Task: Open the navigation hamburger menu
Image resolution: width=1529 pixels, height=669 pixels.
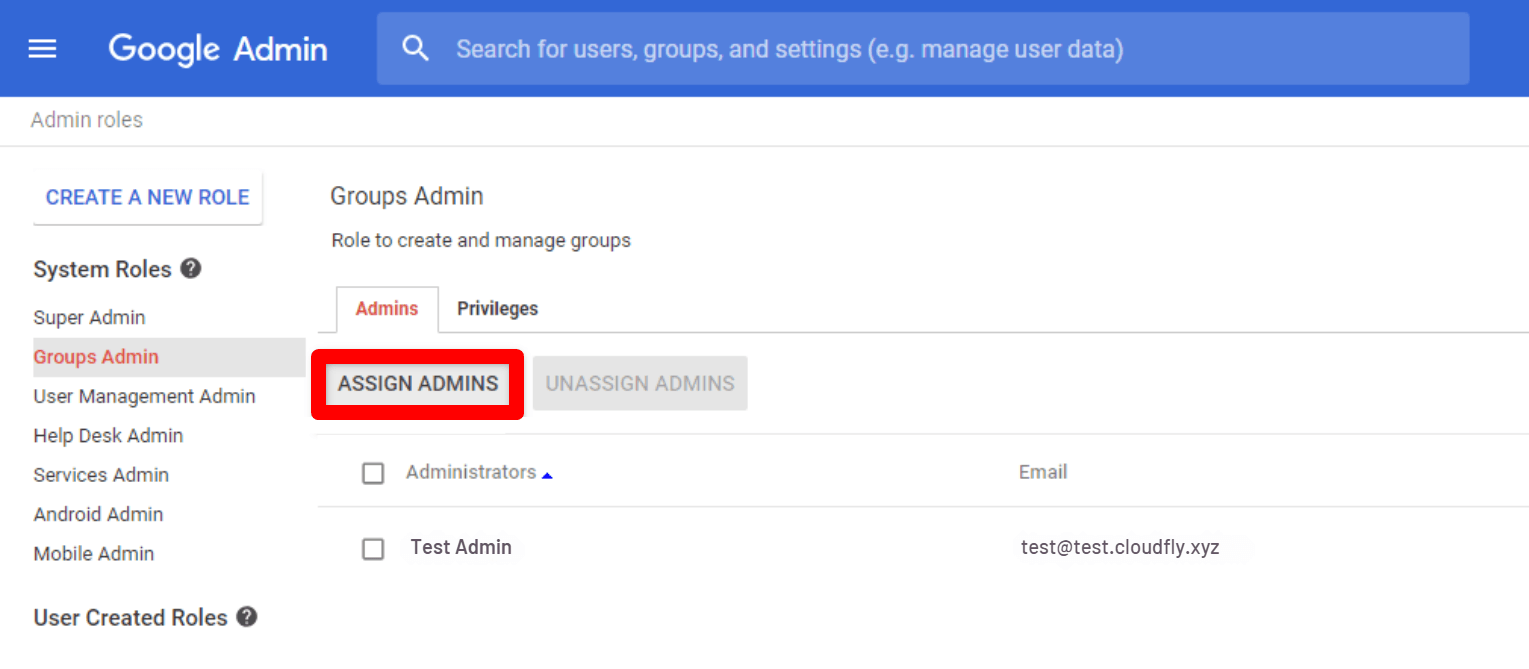Action: point(42,47)
